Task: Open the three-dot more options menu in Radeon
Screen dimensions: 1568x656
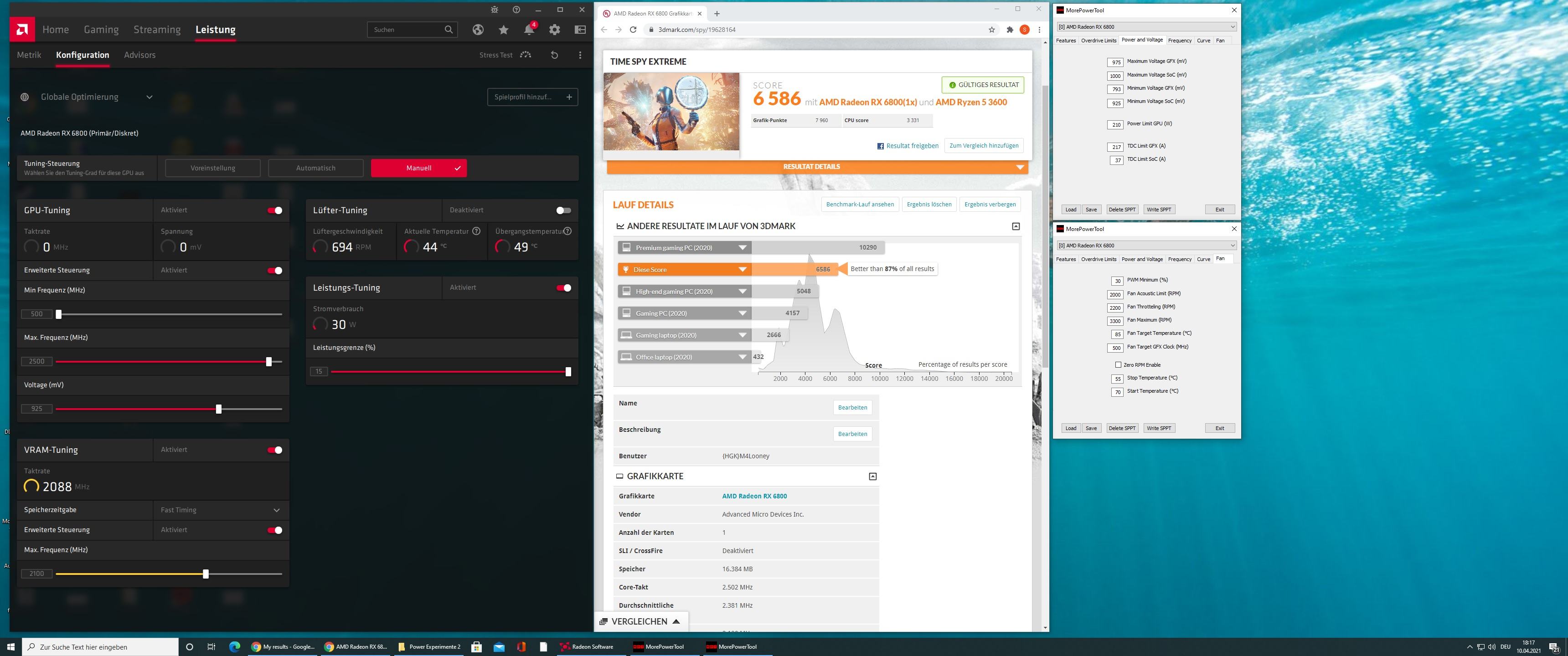Action: point(580,55)
